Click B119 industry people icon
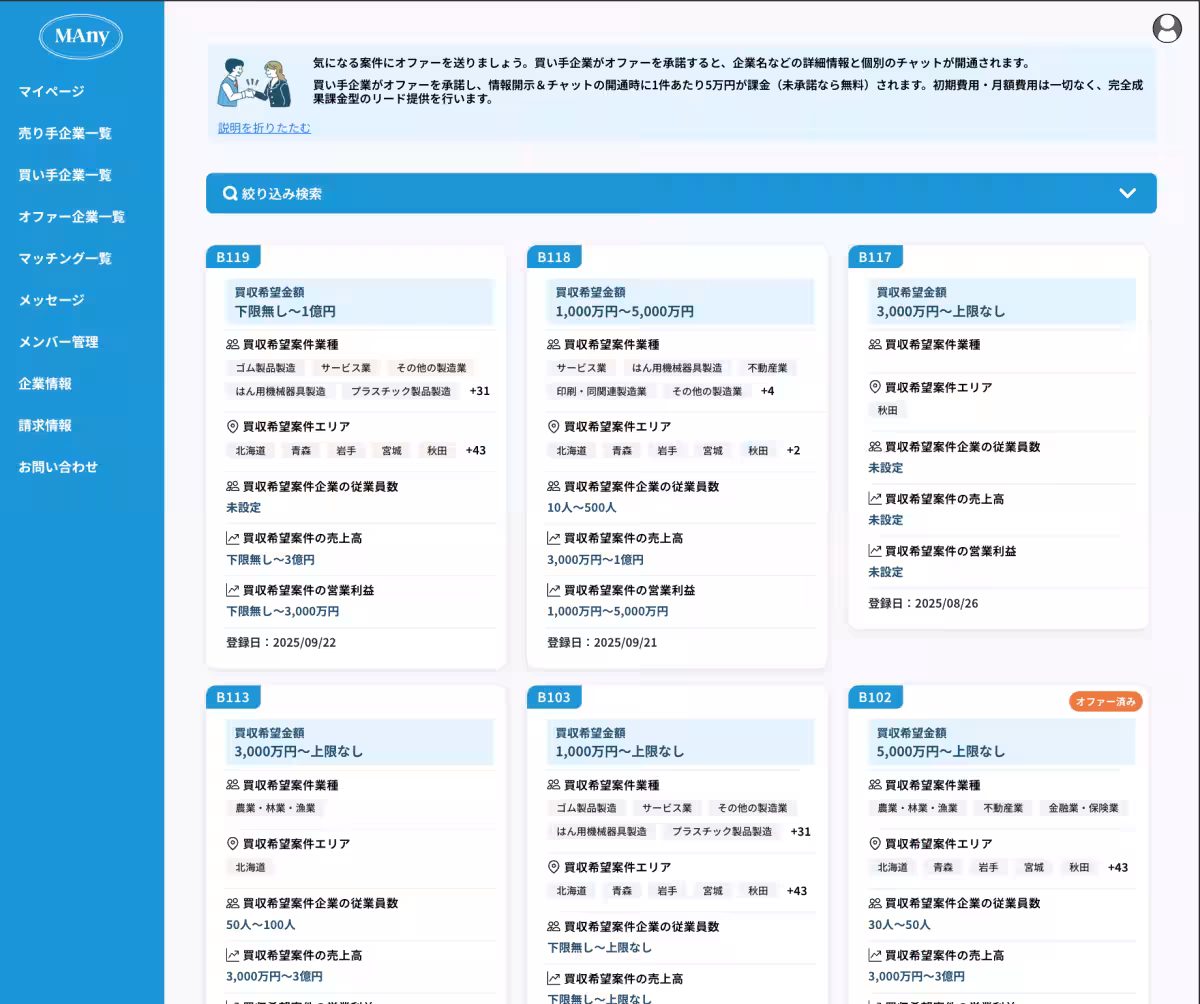 click(x=232, y=344)
